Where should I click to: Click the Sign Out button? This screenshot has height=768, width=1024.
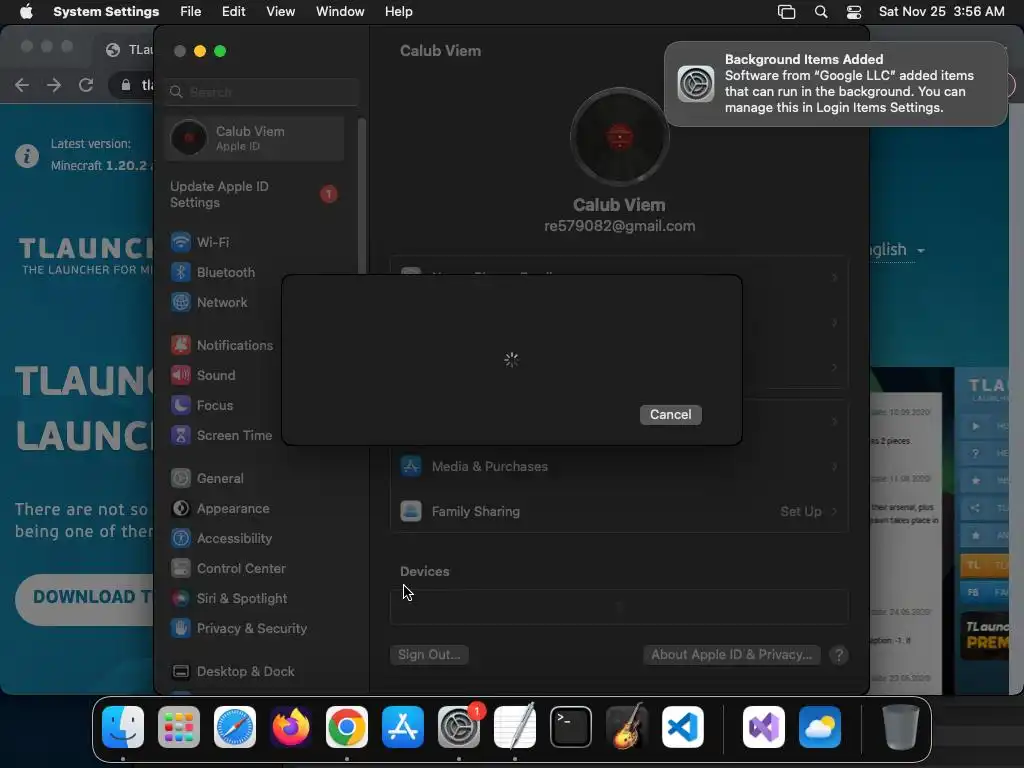click(429, 654)
